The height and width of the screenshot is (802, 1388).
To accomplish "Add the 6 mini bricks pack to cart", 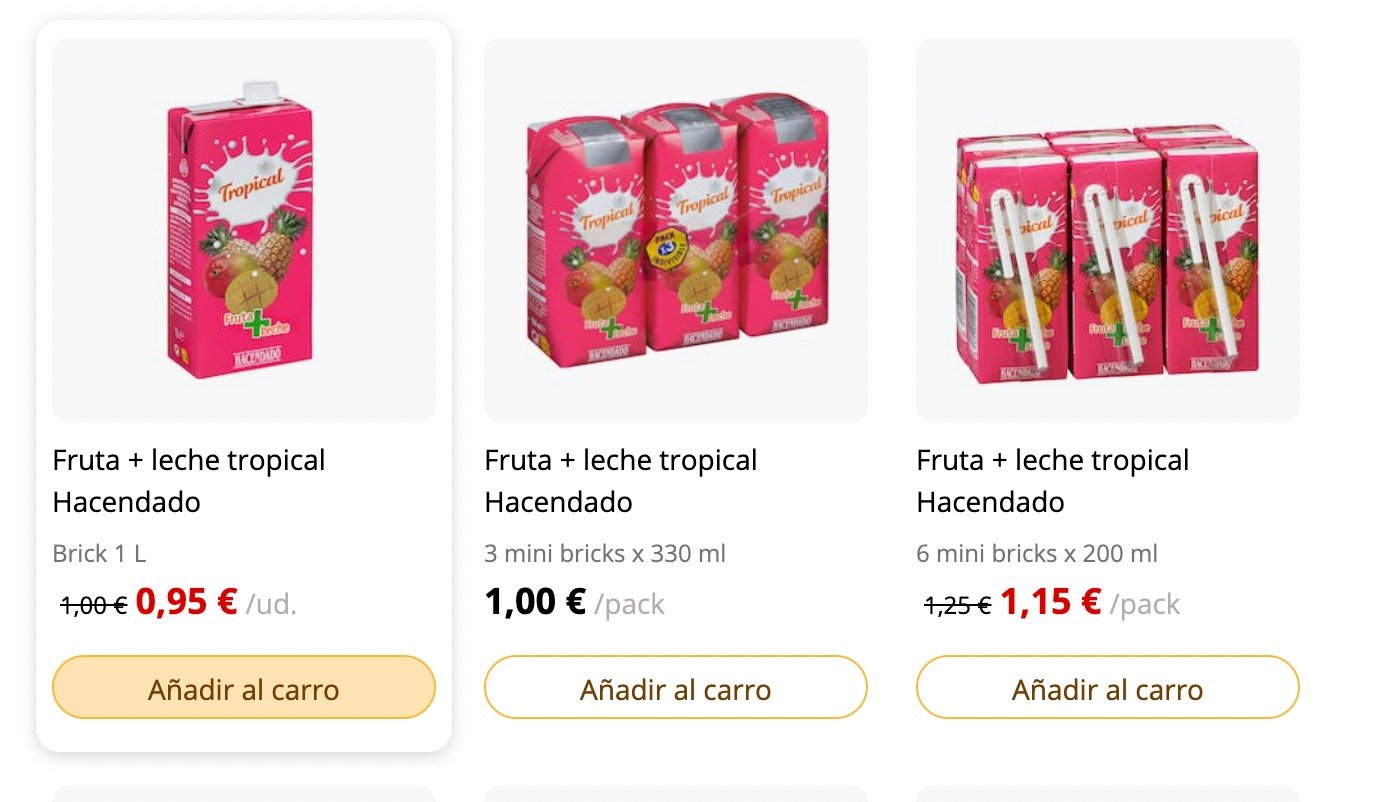I will click(x=1108, y=687).
